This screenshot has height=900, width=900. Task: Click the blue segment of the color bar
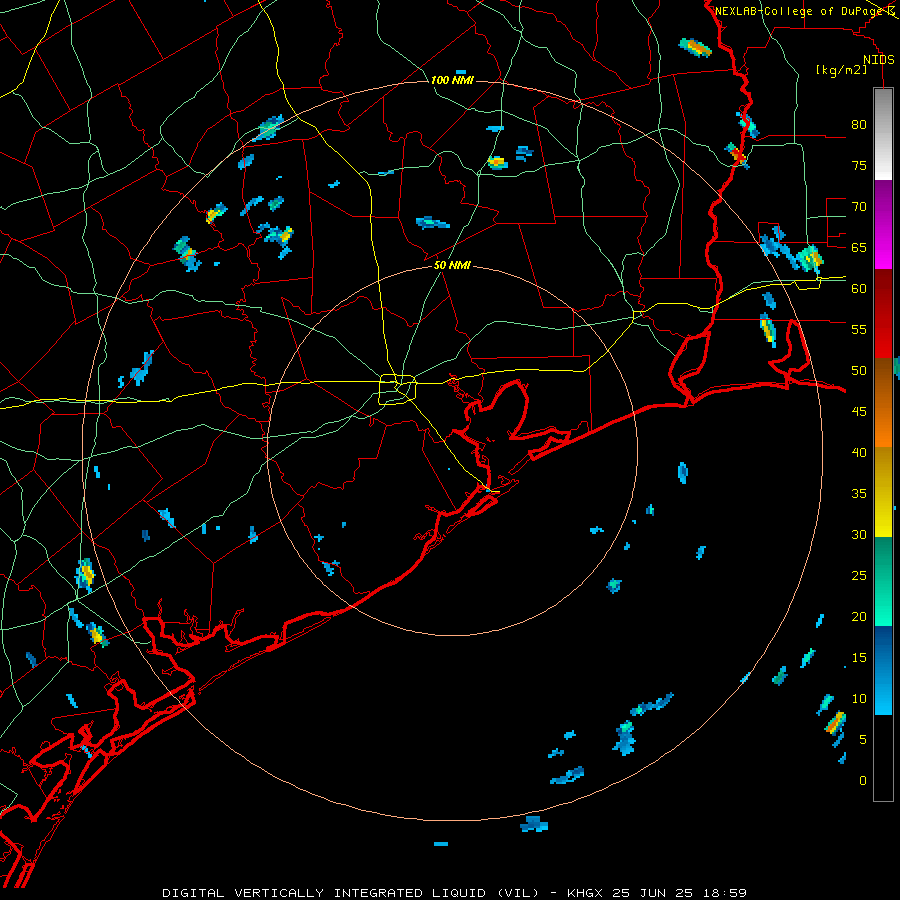coord(883,670)
